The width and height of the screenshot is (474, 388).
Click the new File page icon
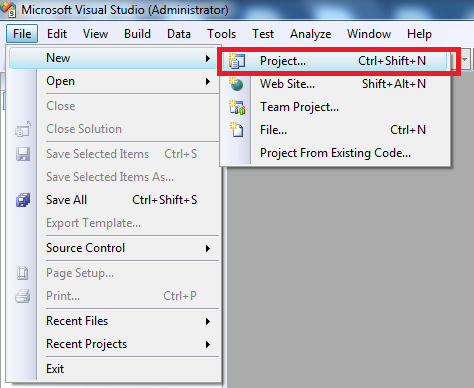tap(237, 130)
